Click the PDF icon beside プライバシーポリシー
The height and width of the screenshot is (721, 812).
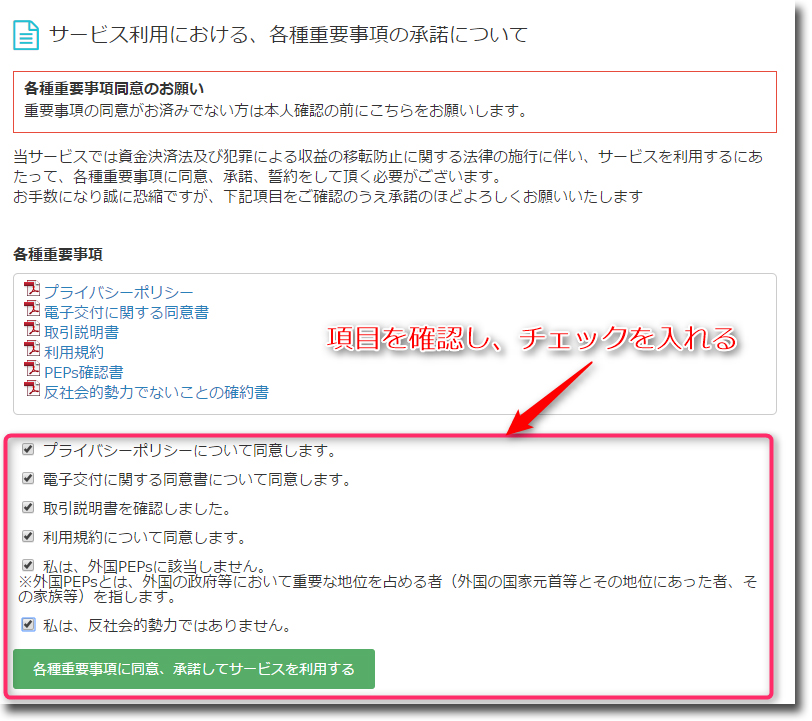[x=32, y=288]
